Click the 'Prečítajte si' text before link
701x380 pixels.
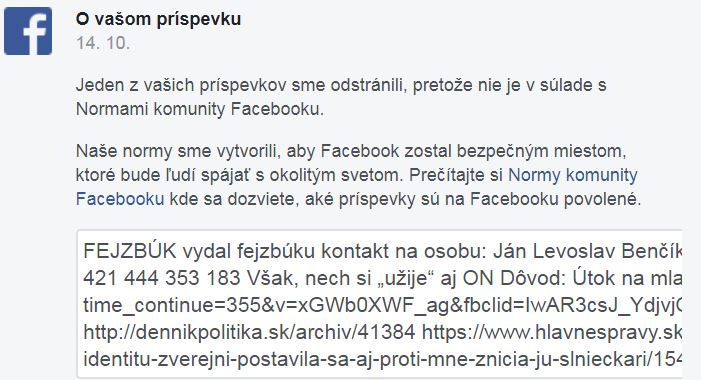click(456, 175)
